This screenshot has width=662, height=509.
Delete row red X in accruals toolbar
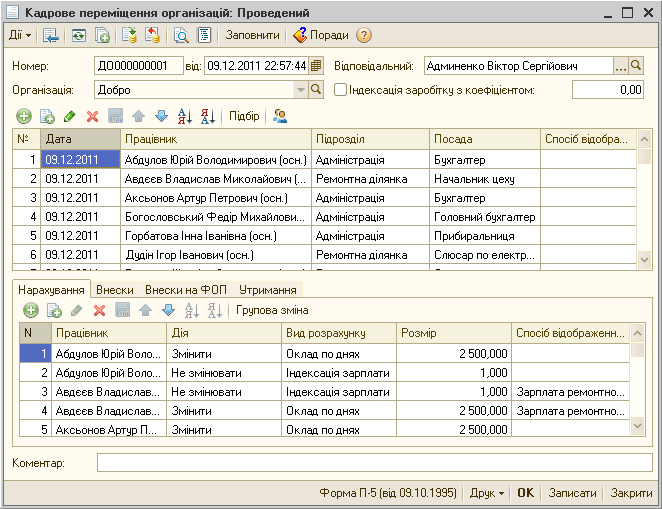tap(99, 311)
